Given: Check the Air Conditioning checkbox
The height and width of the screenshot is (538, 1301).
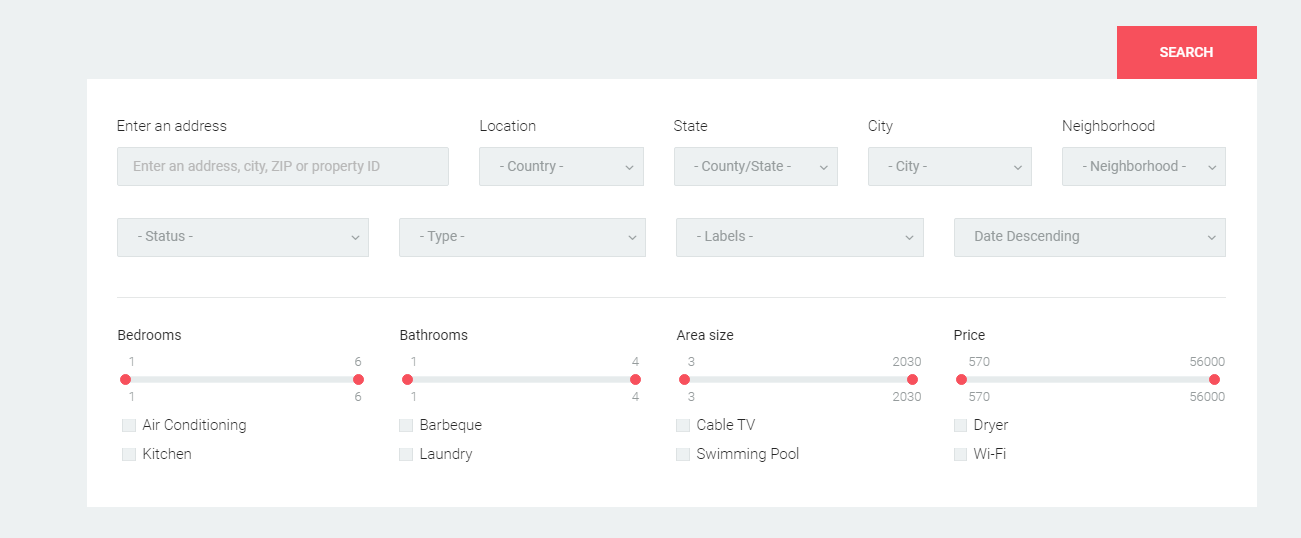Looking at the screenshot, I should click(129, 425).
